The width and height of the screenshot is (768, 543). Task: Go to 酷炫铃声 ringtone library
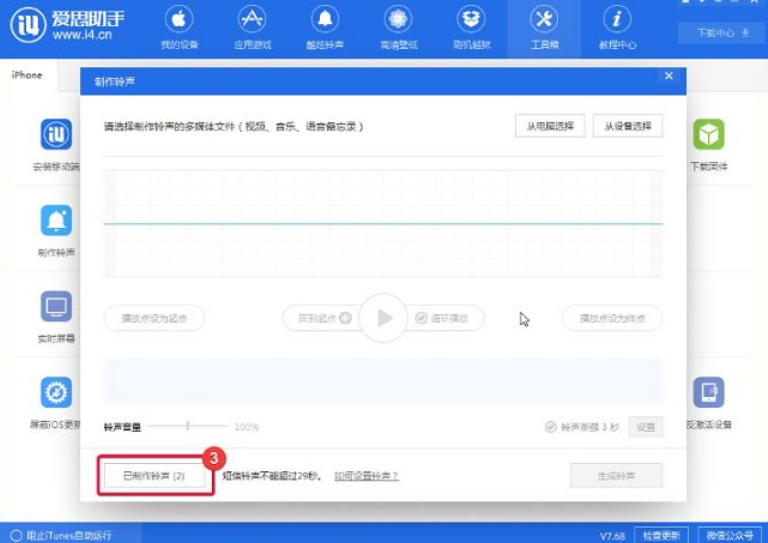pos(325,29)
